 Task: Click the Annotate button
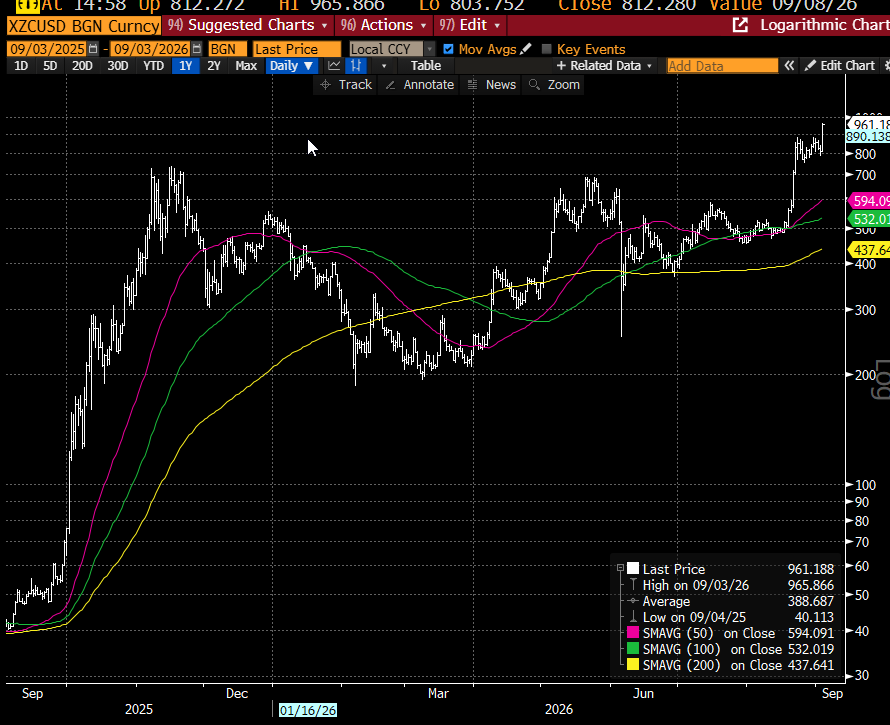pos(419,85)
